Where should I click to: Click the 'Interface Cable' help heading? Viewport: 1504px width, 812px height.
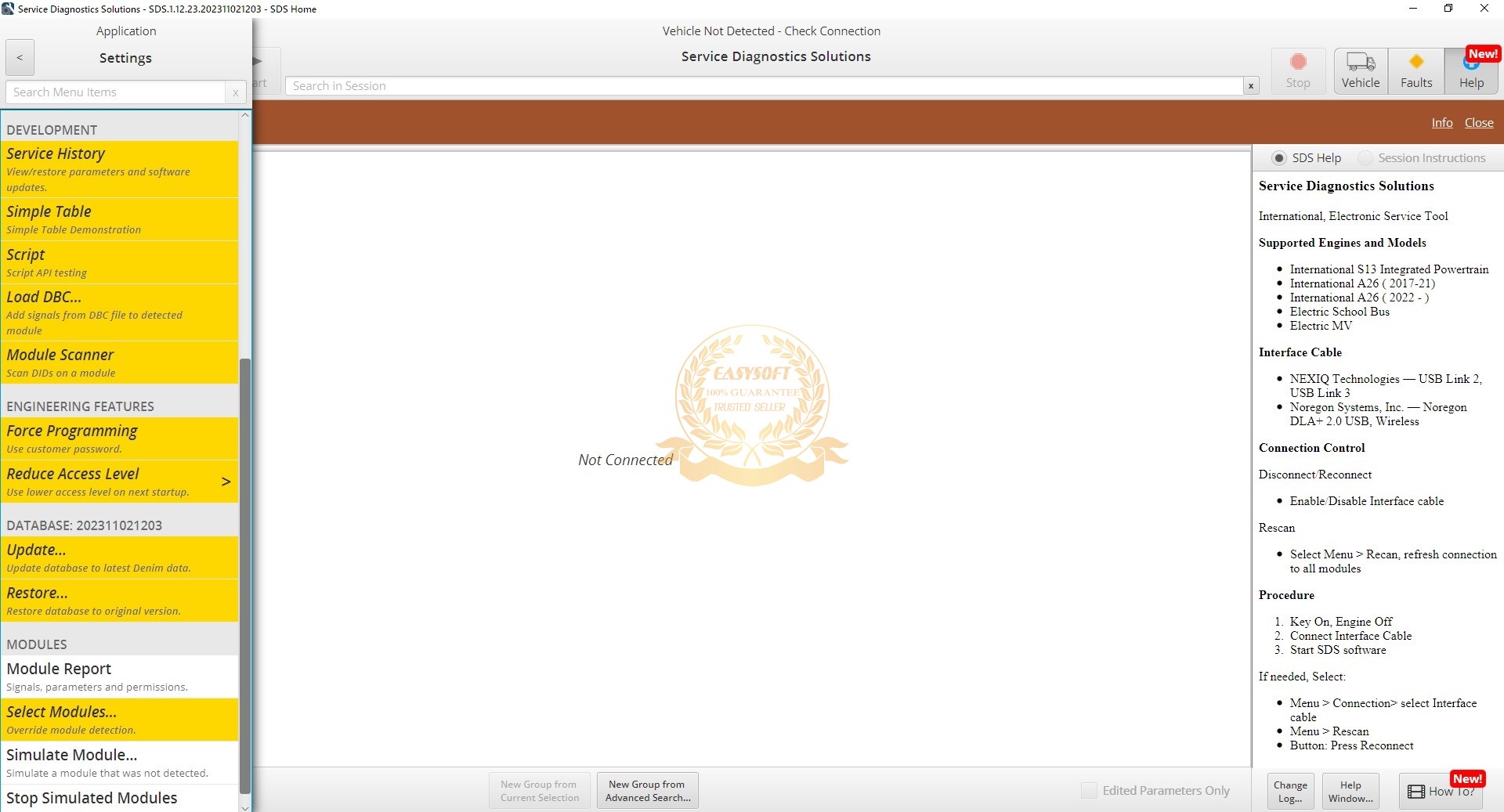tap(1300, 352)
